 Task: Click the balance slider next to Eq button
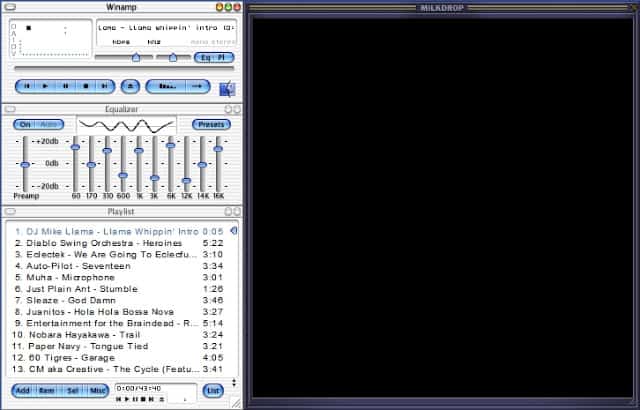click(173, 58)
